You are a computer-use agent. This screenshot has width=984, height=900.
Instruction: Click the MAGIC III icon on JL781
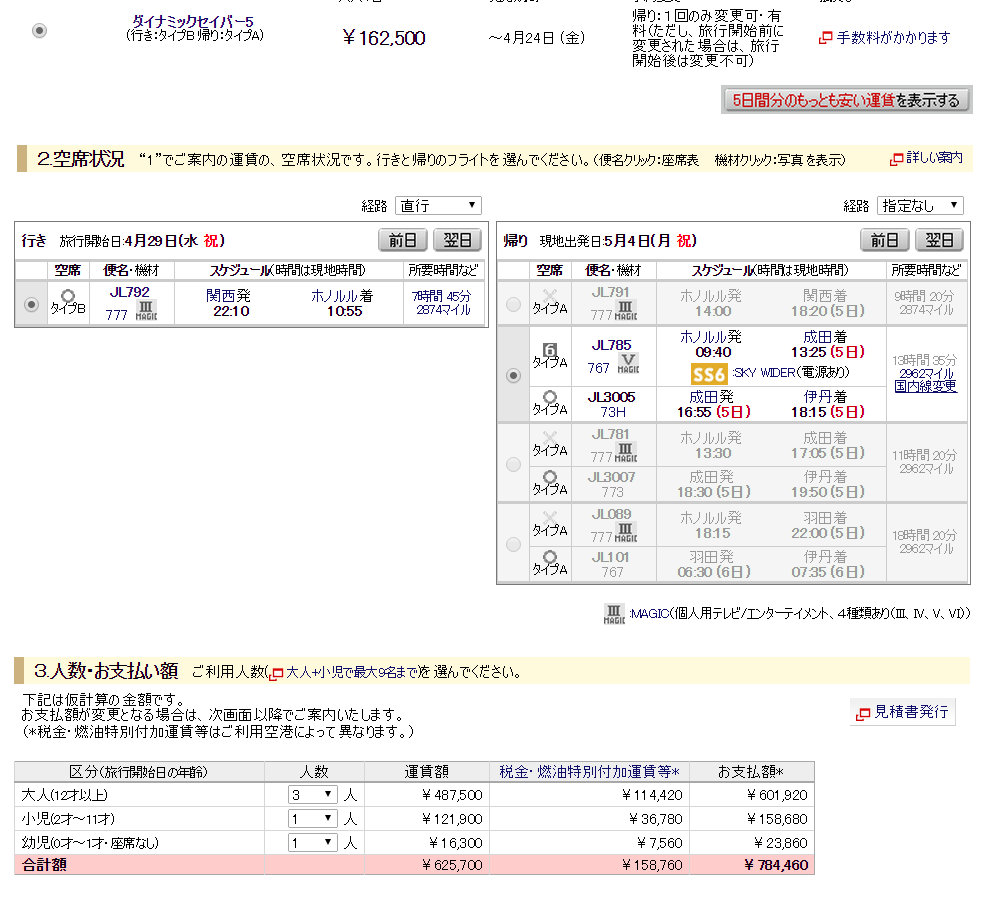pyautogui.click(x=626, y=453)
